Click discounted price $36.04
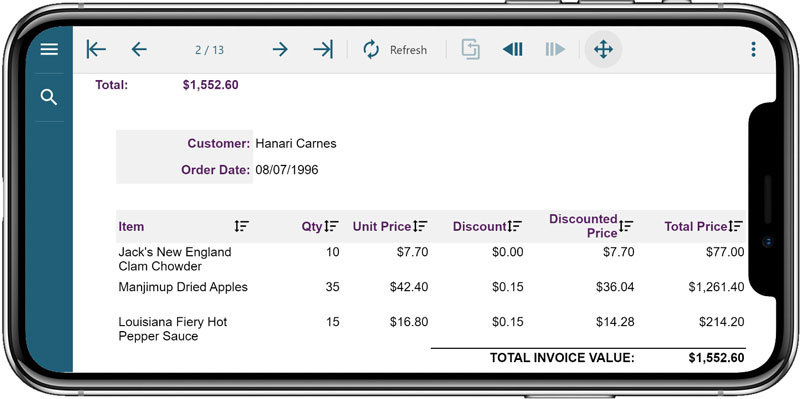The image size is (800, 399). tap(615, 287)
